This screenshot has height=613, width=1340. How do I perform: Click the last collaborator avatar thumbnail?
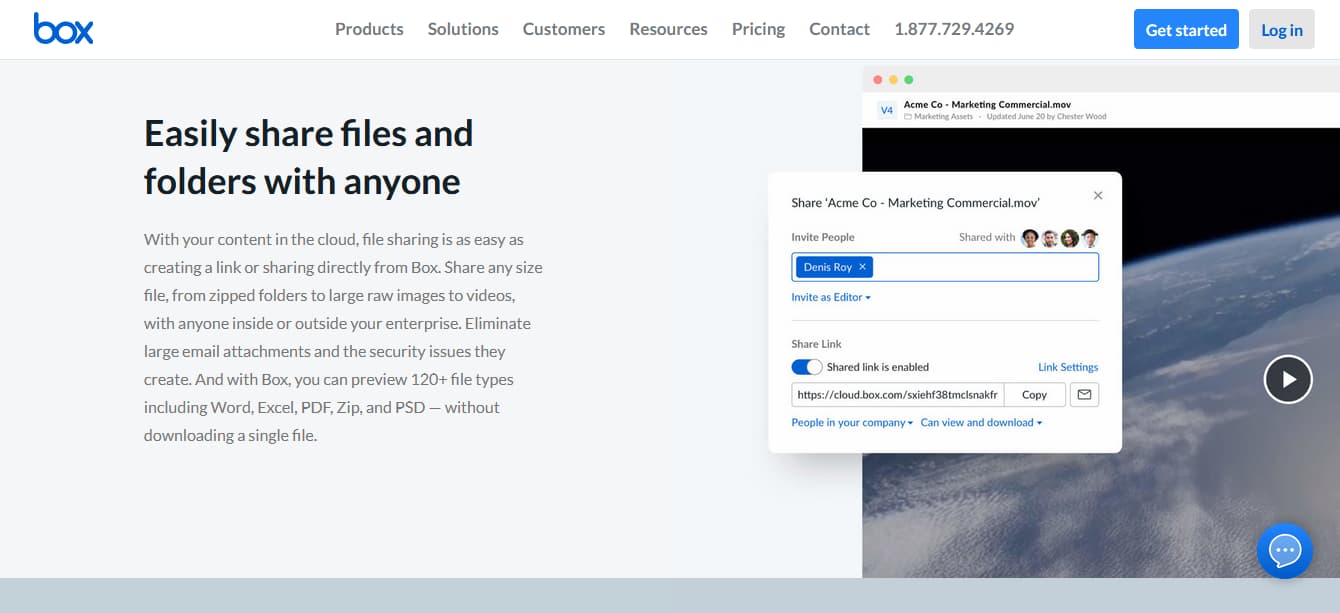[1090, 238]
